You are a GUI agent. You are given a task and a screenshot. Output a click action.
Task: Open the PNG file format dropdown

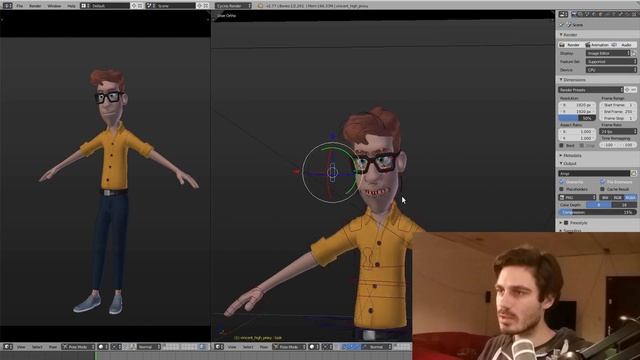(x=577, y=198)
